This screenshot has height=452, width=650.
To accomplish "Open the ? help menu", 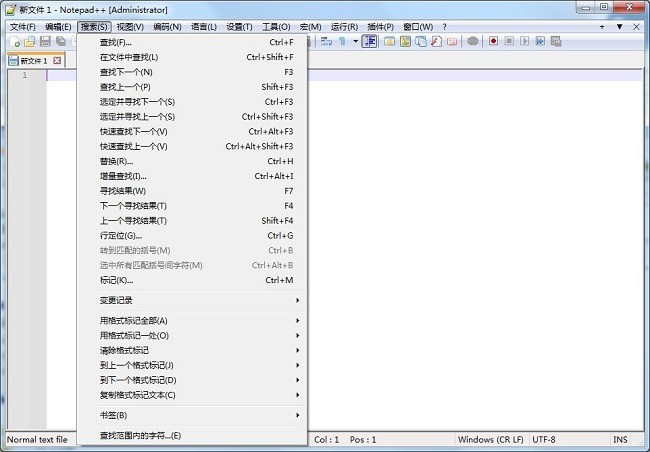I will (444, 27).
